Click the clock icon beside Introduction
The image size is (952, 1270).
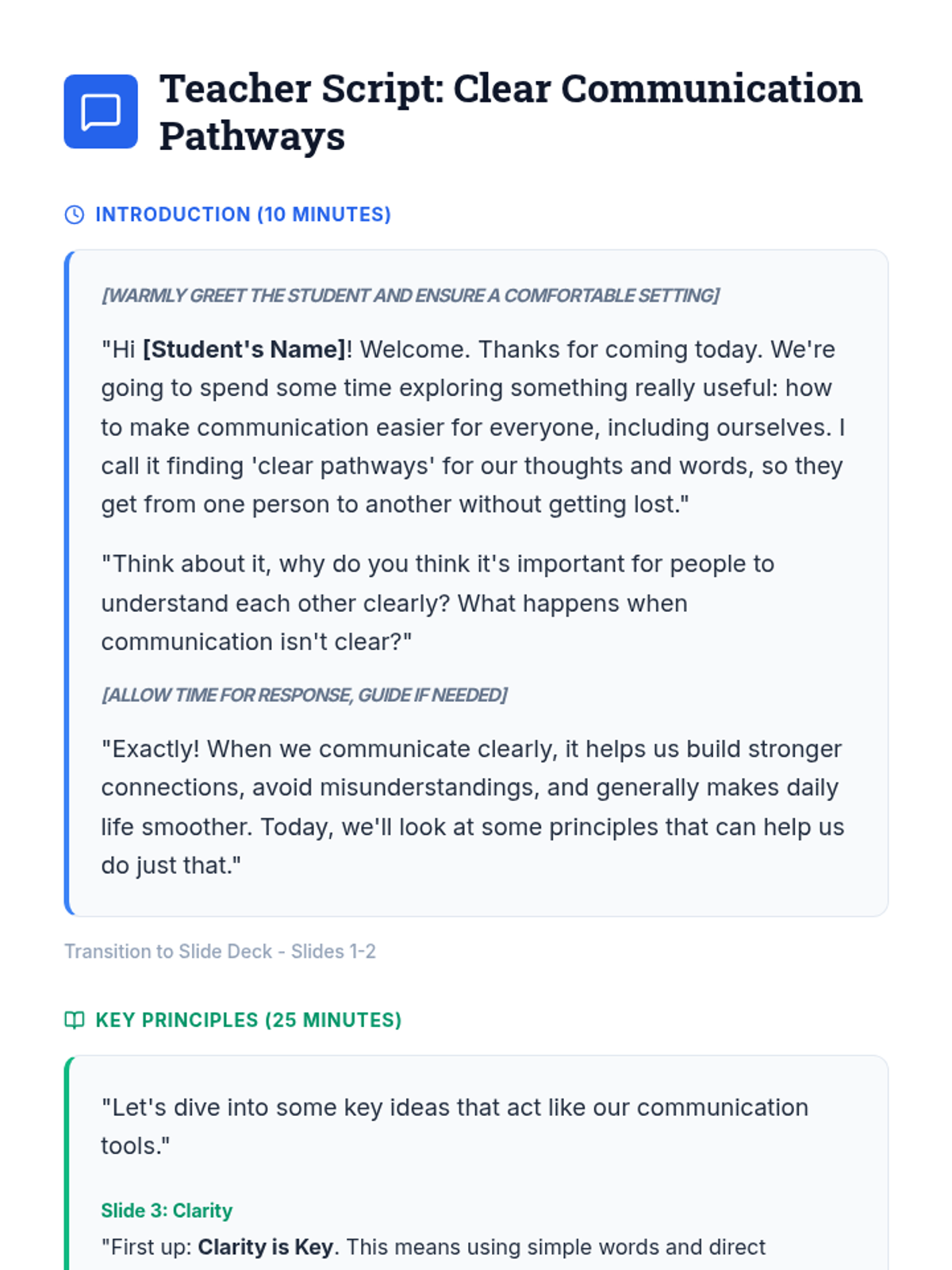(x=75, y=215)
